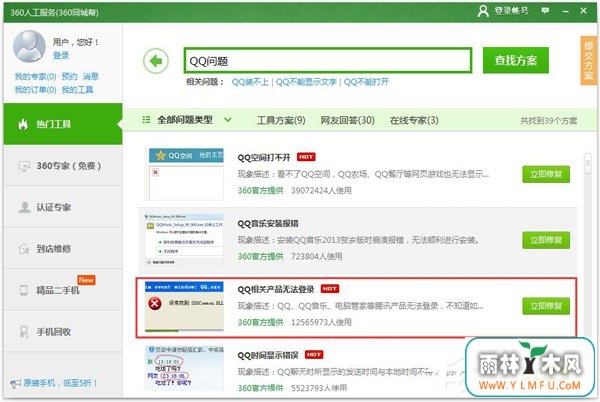Click the search field containing QQ问题
Screen dimensions: 600x402
pos(328,60)
